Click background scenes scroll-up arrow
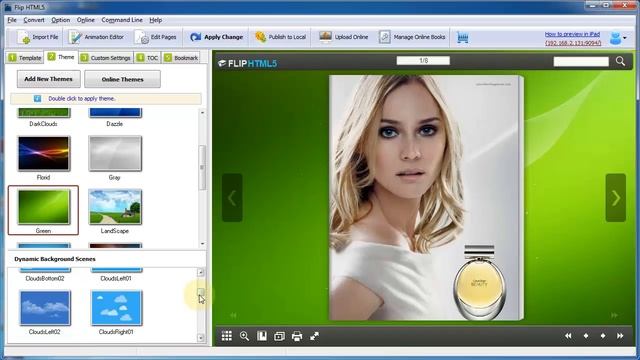 200,272
